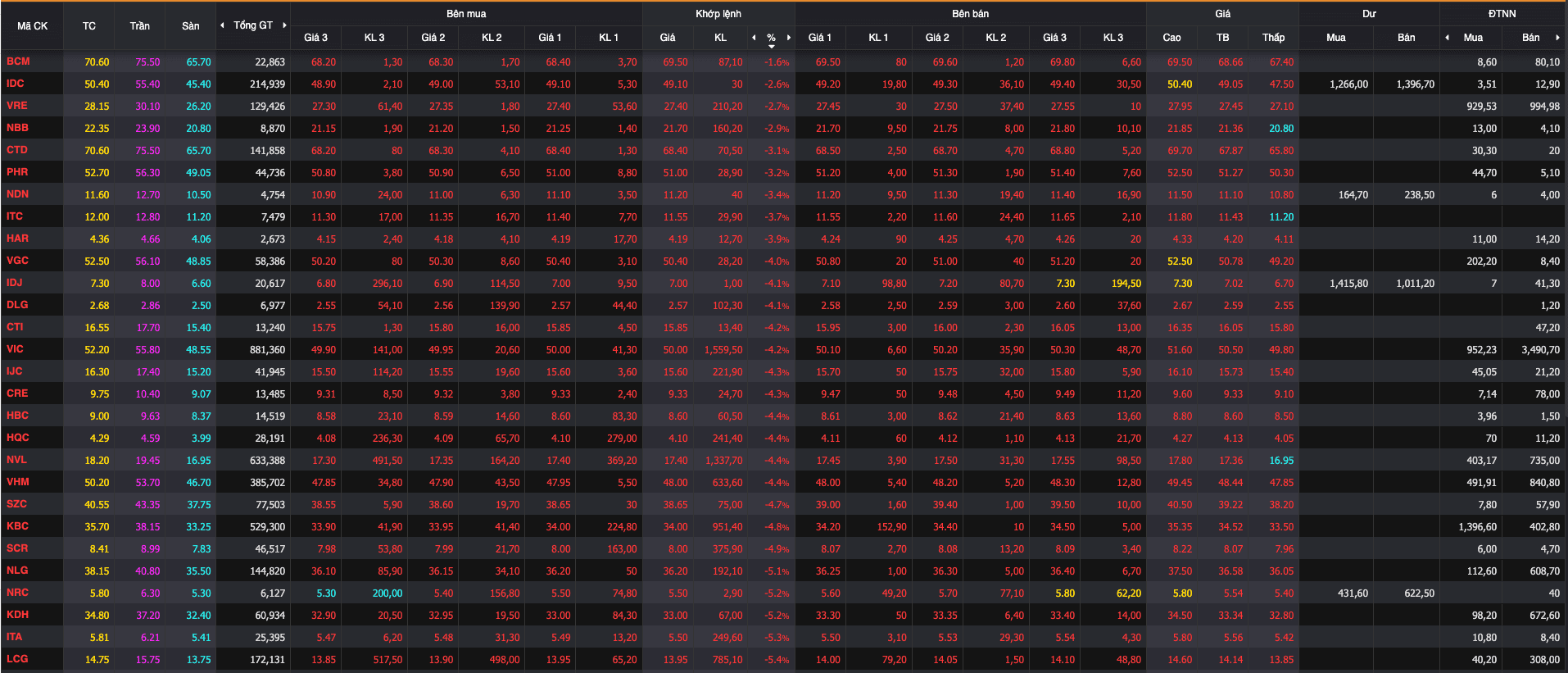Sort by the Sàn column header
Viewport: 1568px width, 673px height.
tap(191, 26)
